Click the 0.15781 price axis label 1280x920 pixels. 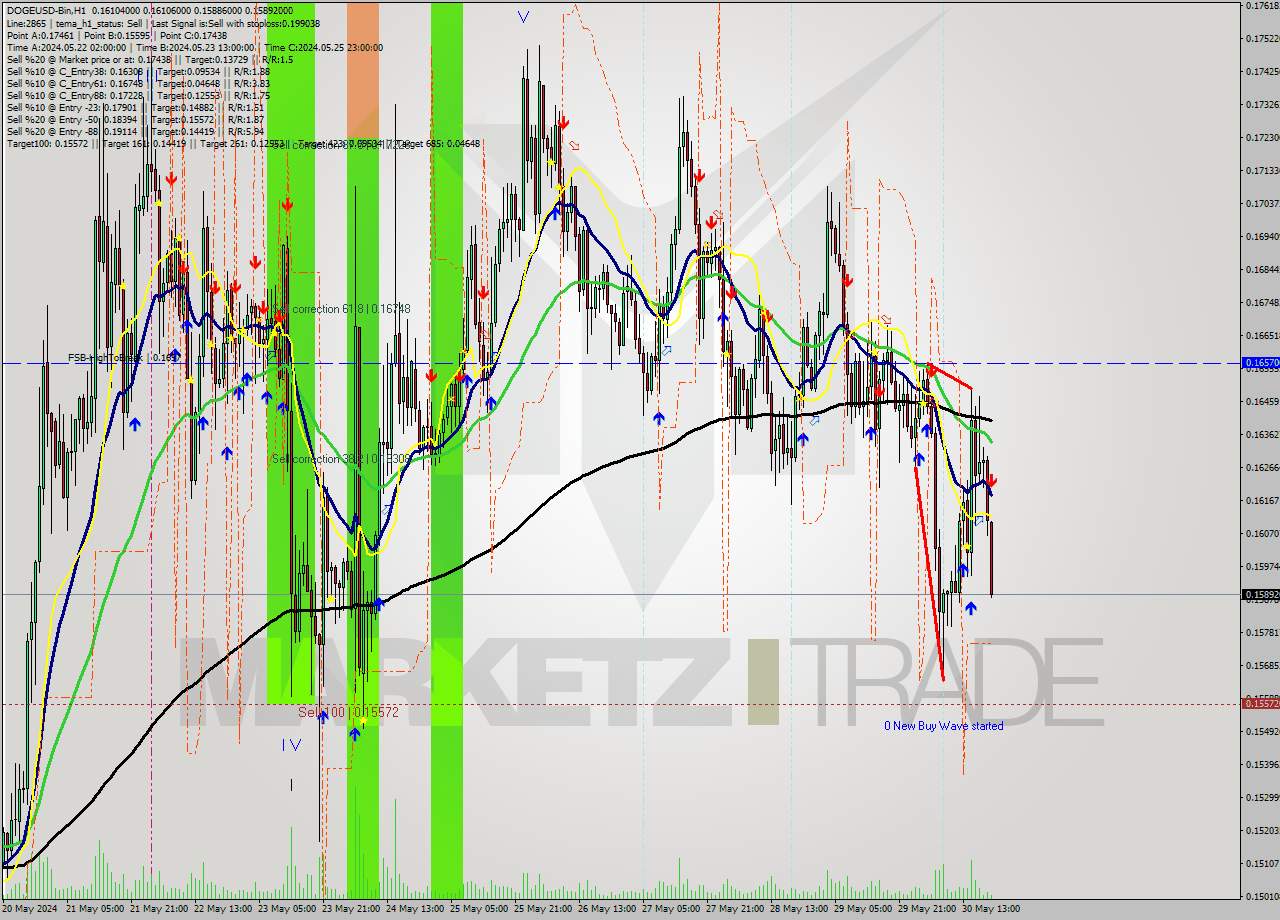click(1261, 632)
